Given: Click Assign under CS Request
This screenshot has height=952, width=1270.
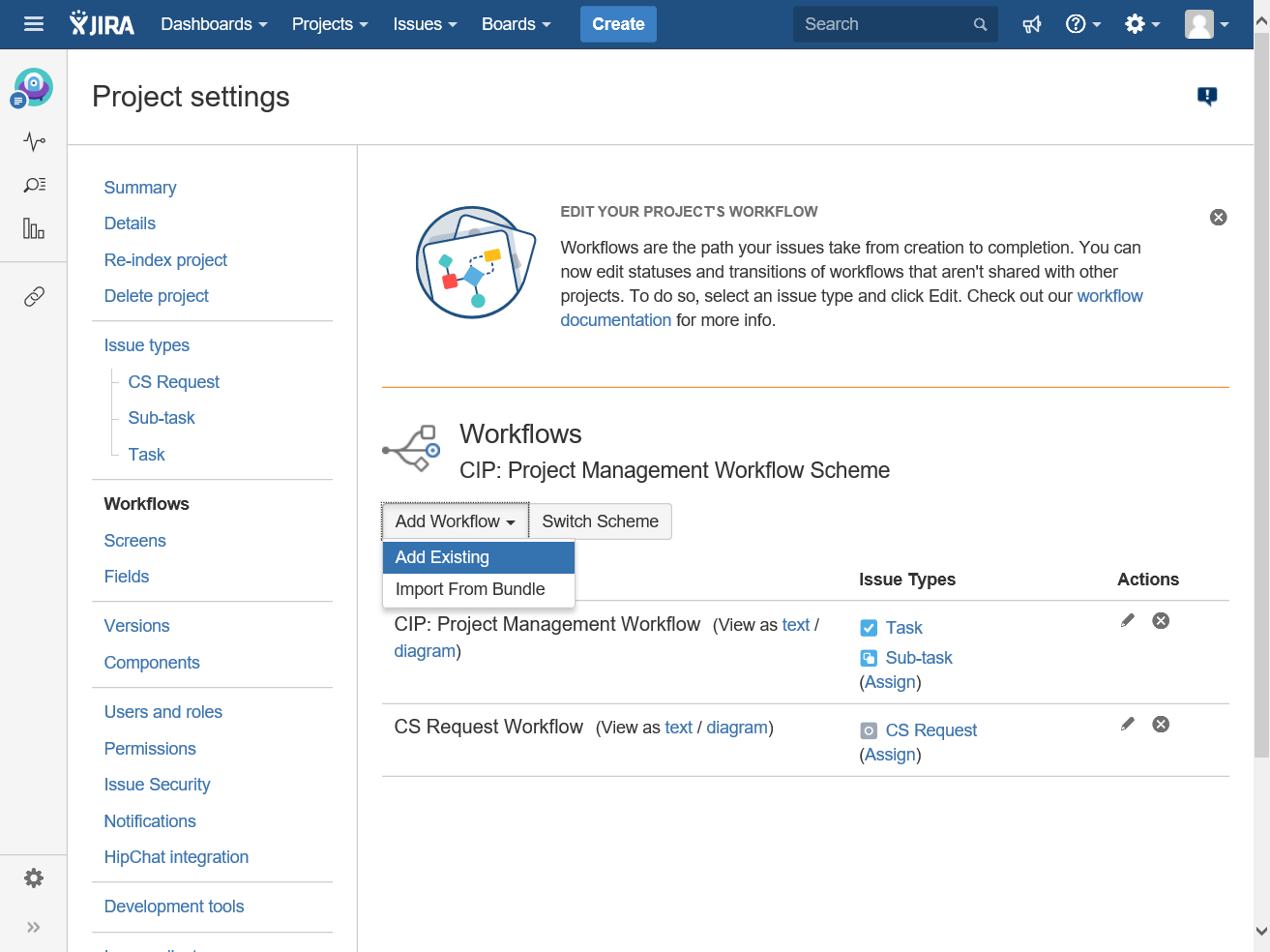Looking at the screenshot, I should 890,755.
